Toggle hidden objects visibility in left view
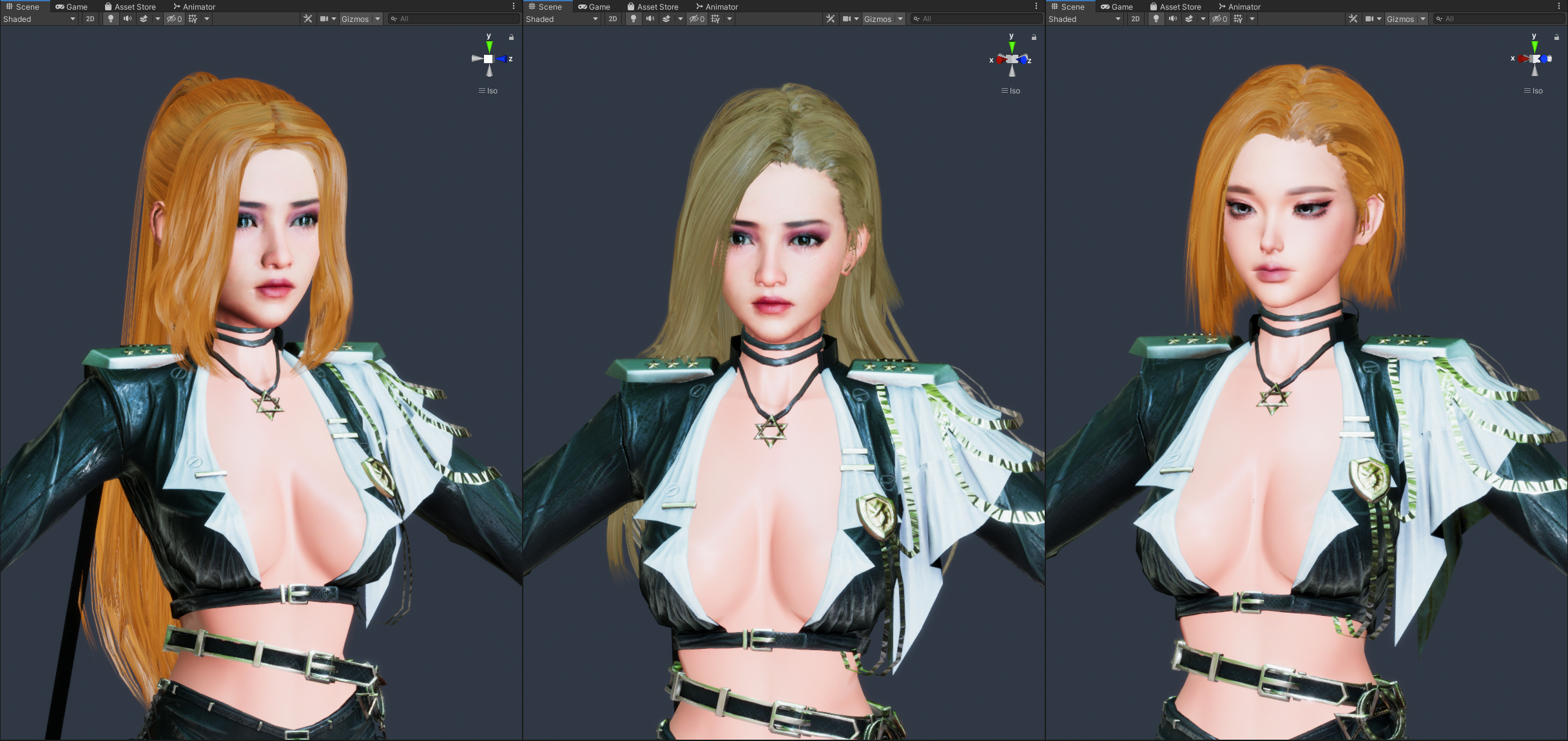 click(x=174, y=19)
